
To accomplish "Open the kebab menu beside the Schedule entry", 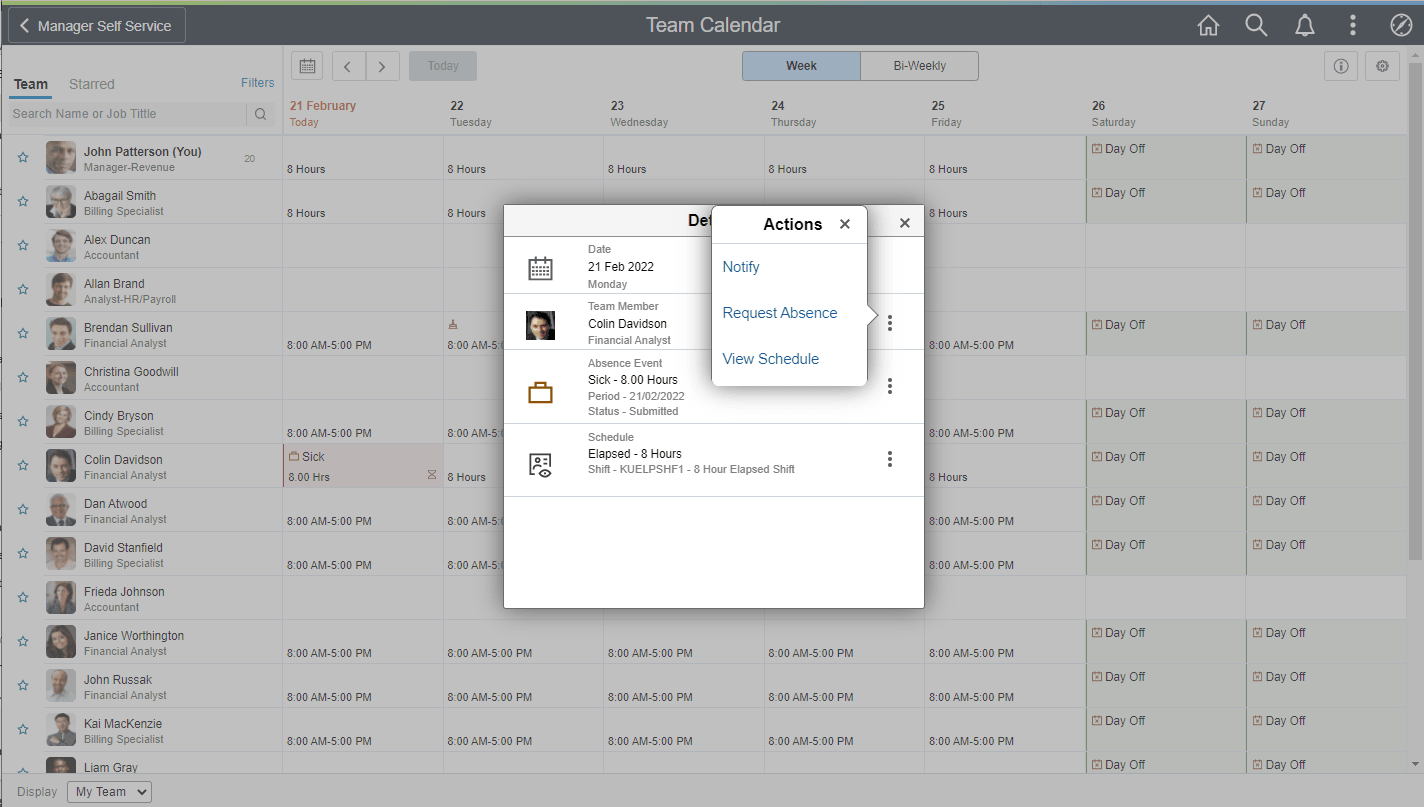I will point(889,459).
